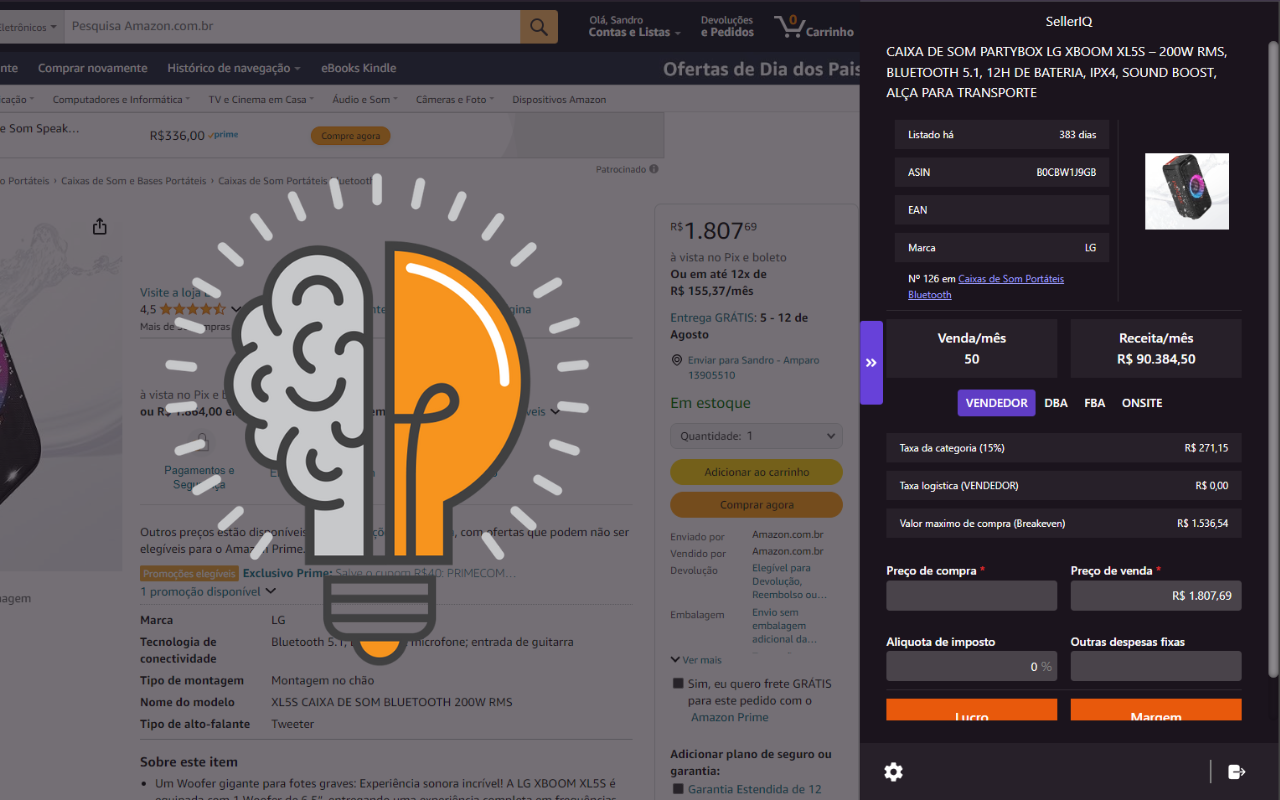This screenshot has height=800, width=1280.
Task: Click Adicionar ao carrinho button
Action: [x=756, y=472]
